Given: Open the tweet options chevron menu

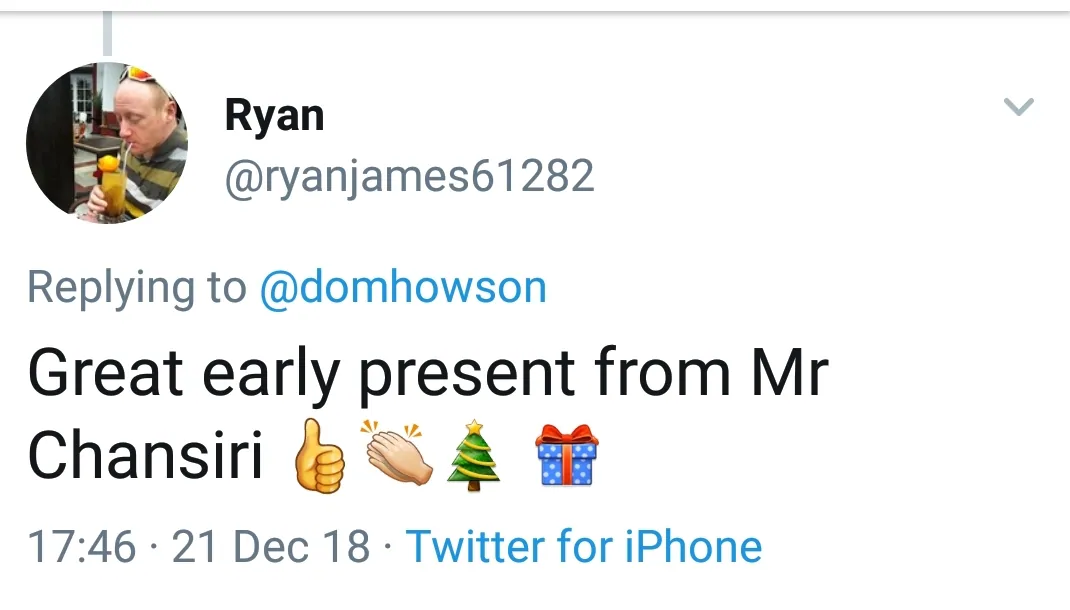Looking at the screenshot, I should pos(1018,106).
